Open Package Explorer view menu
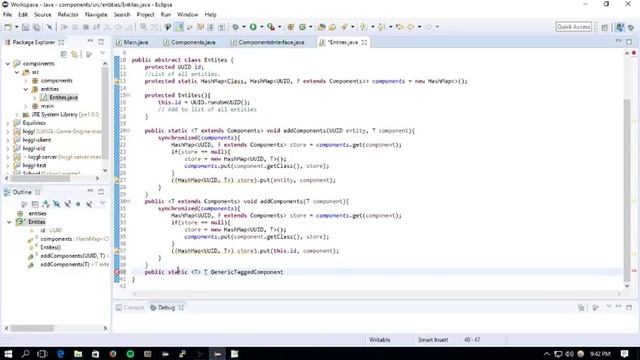The height and width of the screenshot is (360, 640). coord(102,54)
